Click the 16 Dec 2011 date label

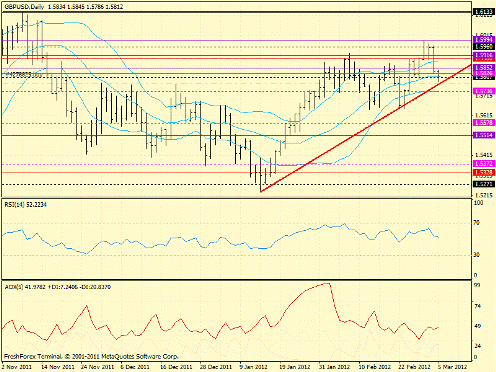176,367
